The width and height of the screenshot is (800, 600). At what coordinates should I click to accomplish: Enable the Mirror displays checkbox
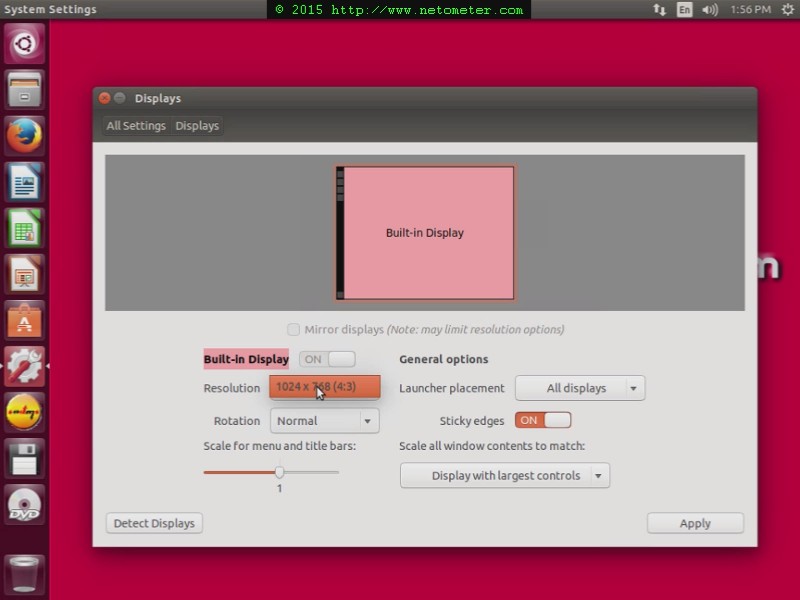(294, 329)
